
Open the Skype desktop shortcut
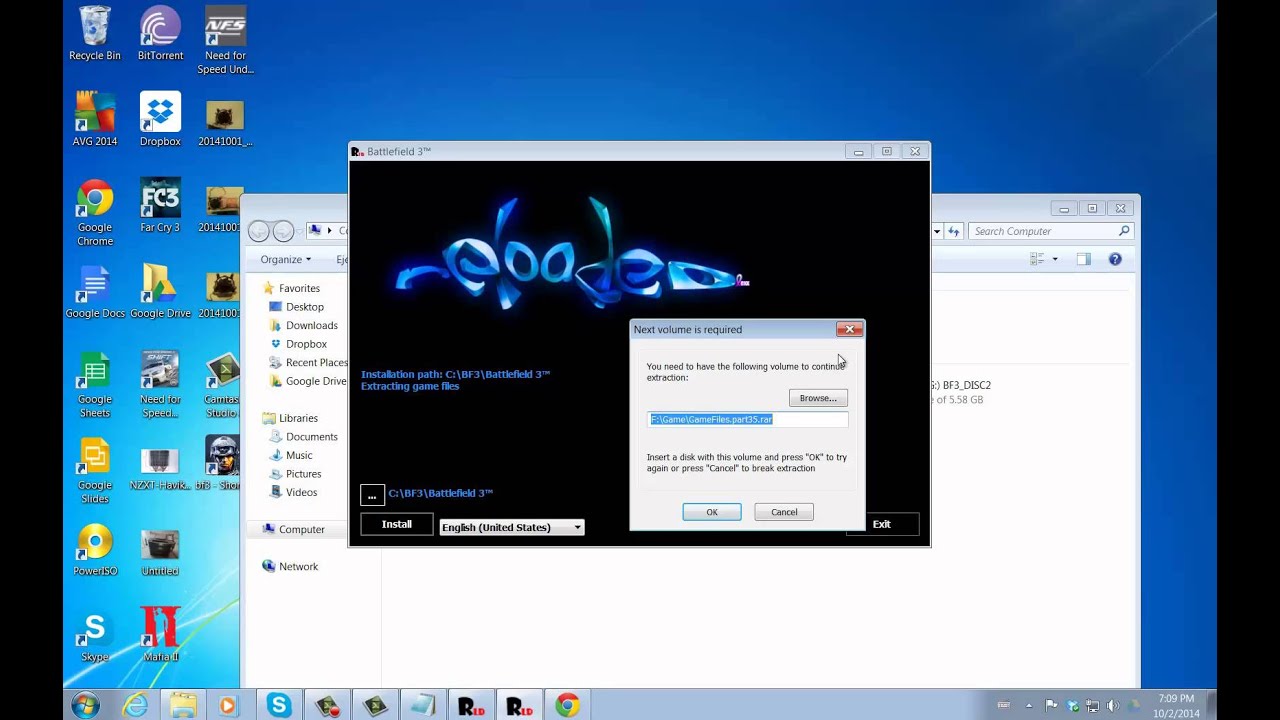click(95, 636)
